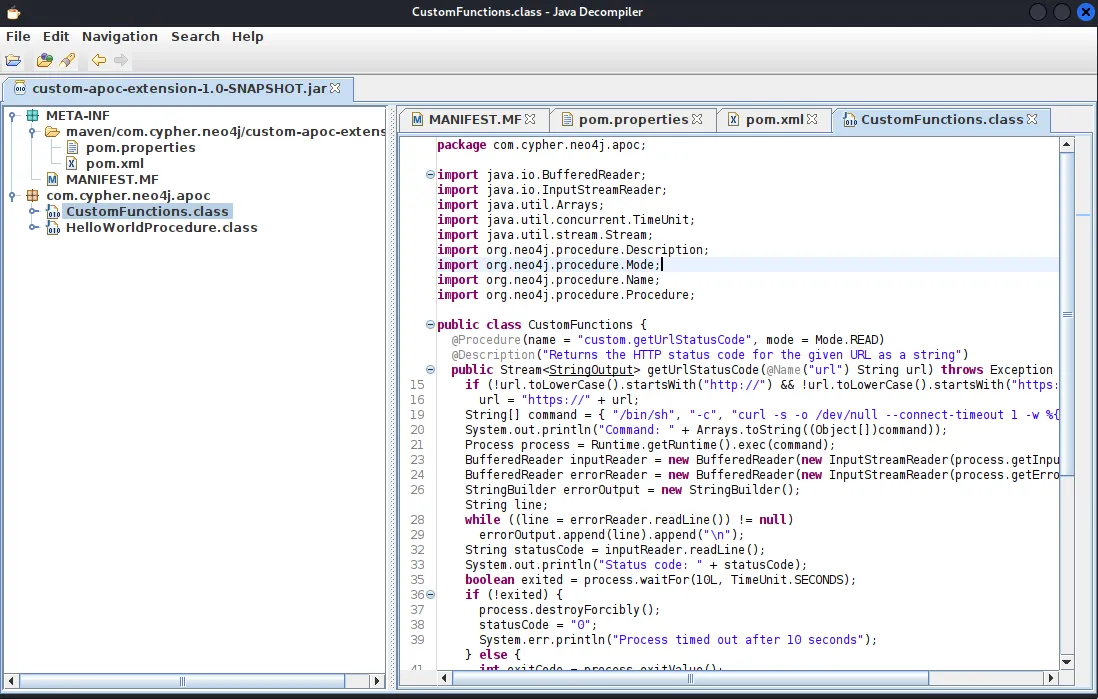Image resolution: width=1098 pixels, height=699 pixels.
Task: Expand the HelloWorldProcedure.class tree node
Action: (x=33, y=228)
